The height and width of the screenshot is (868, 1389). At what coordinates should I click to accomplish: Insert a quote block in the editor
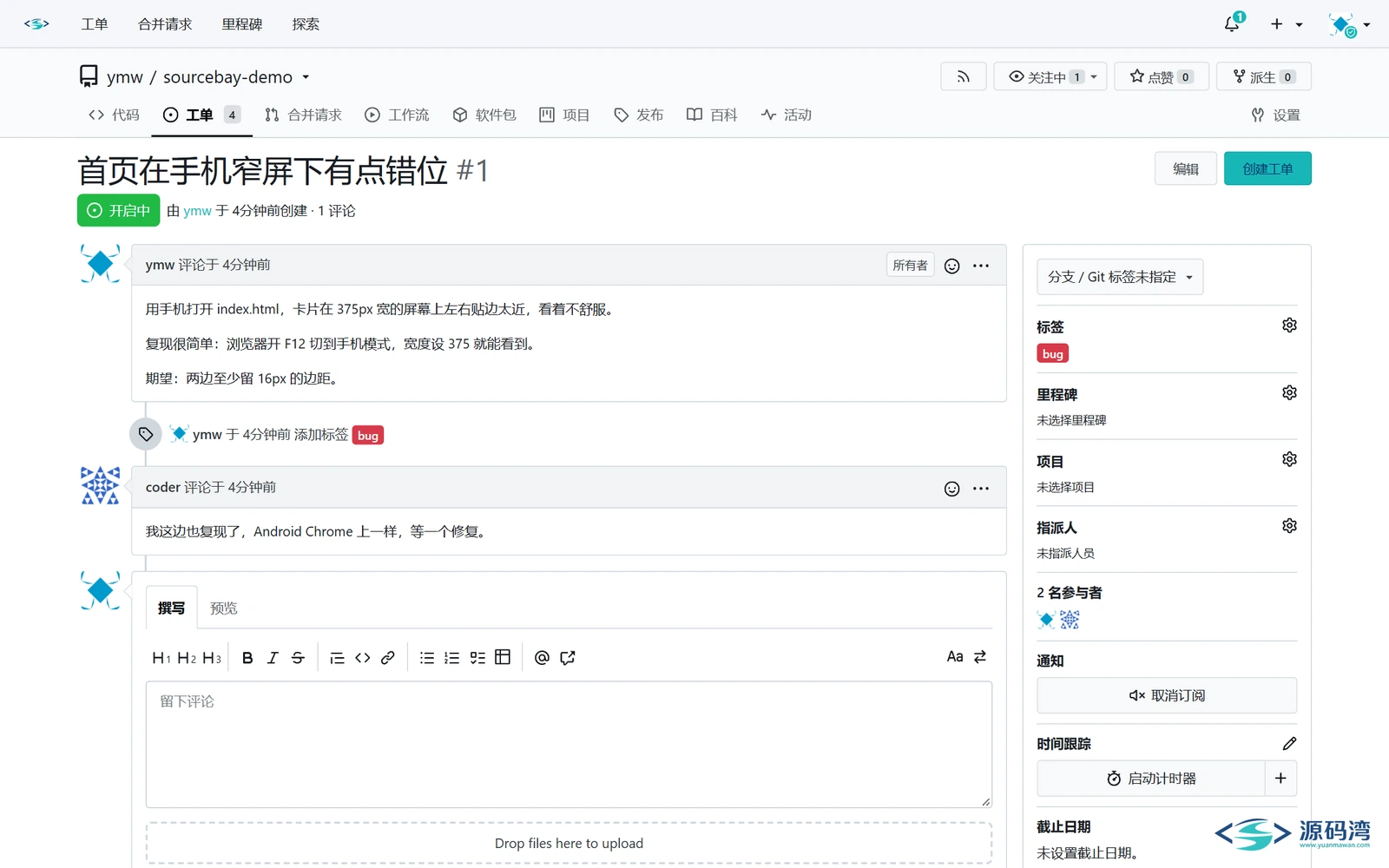click(x=338, y=658)
